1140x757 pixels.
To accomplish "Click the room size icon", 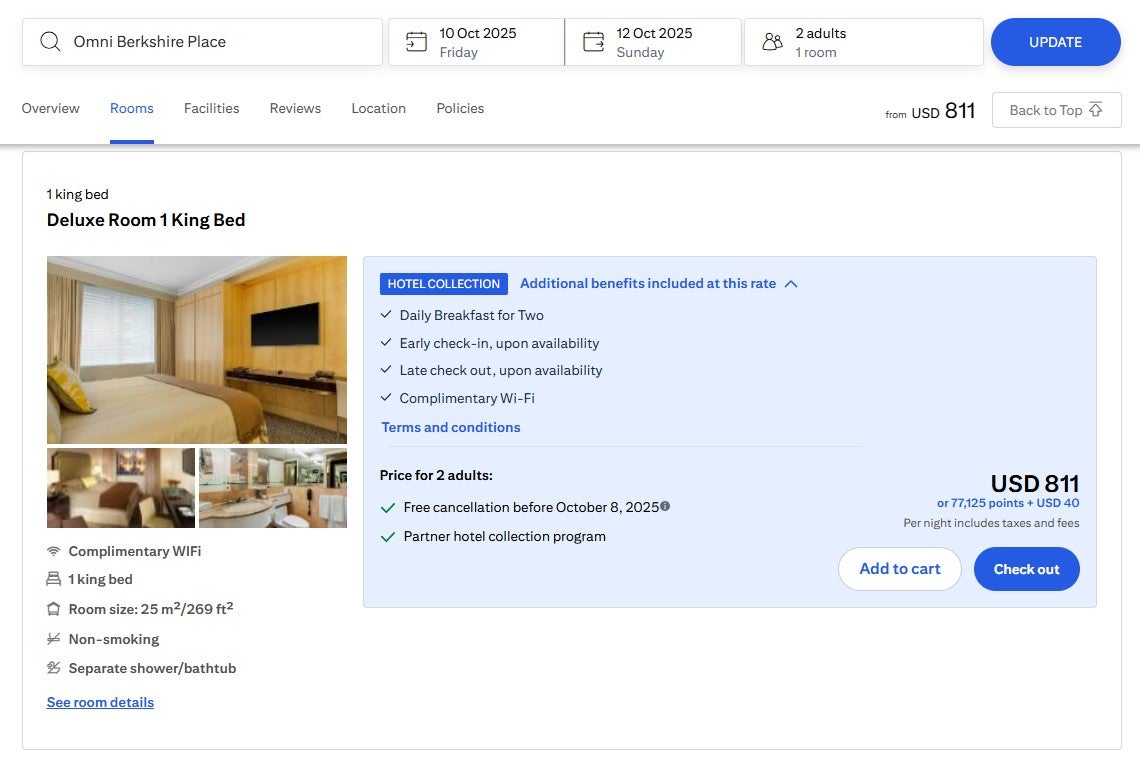I will [x=54, y=609].
